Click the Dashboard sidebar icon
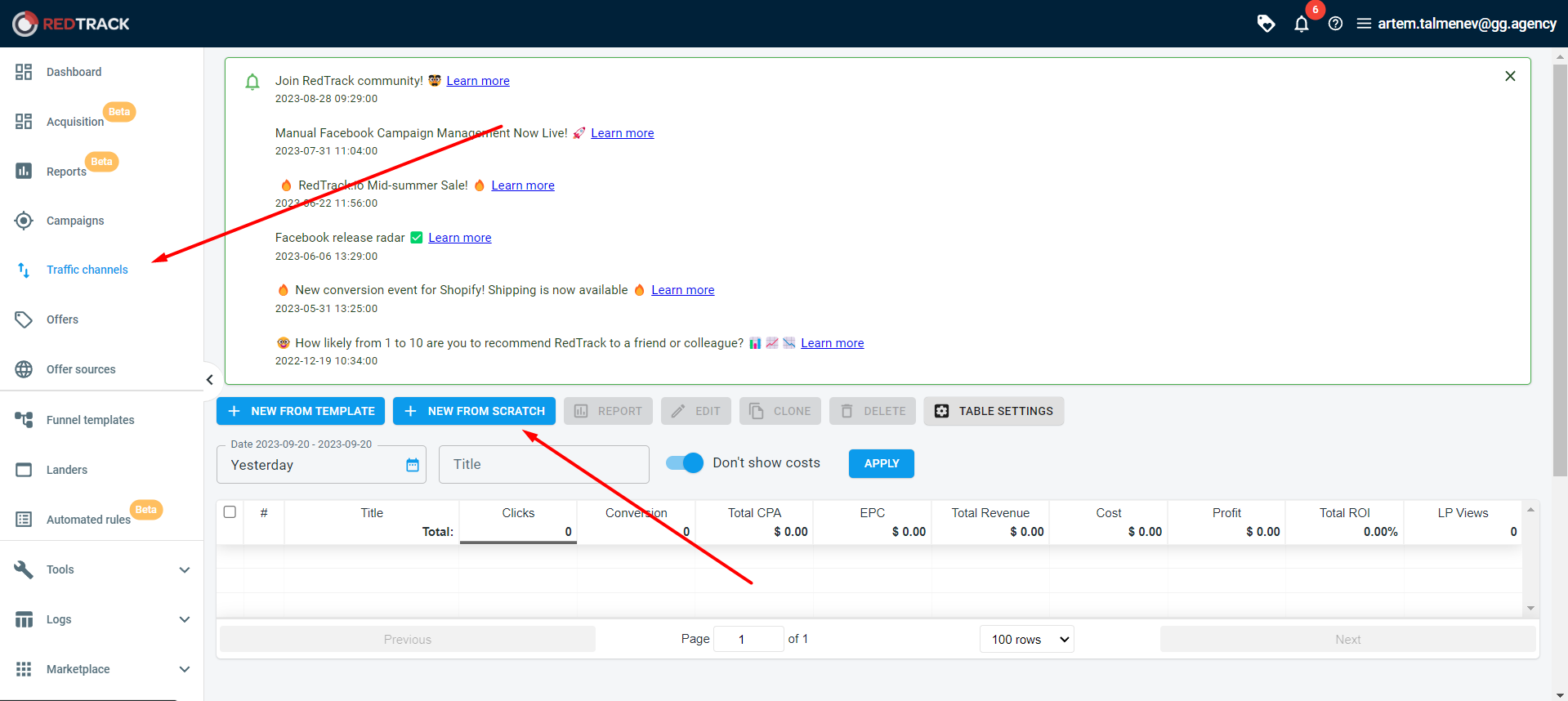The height and width of the screenshot is (701, 1568). click(24, 72)
